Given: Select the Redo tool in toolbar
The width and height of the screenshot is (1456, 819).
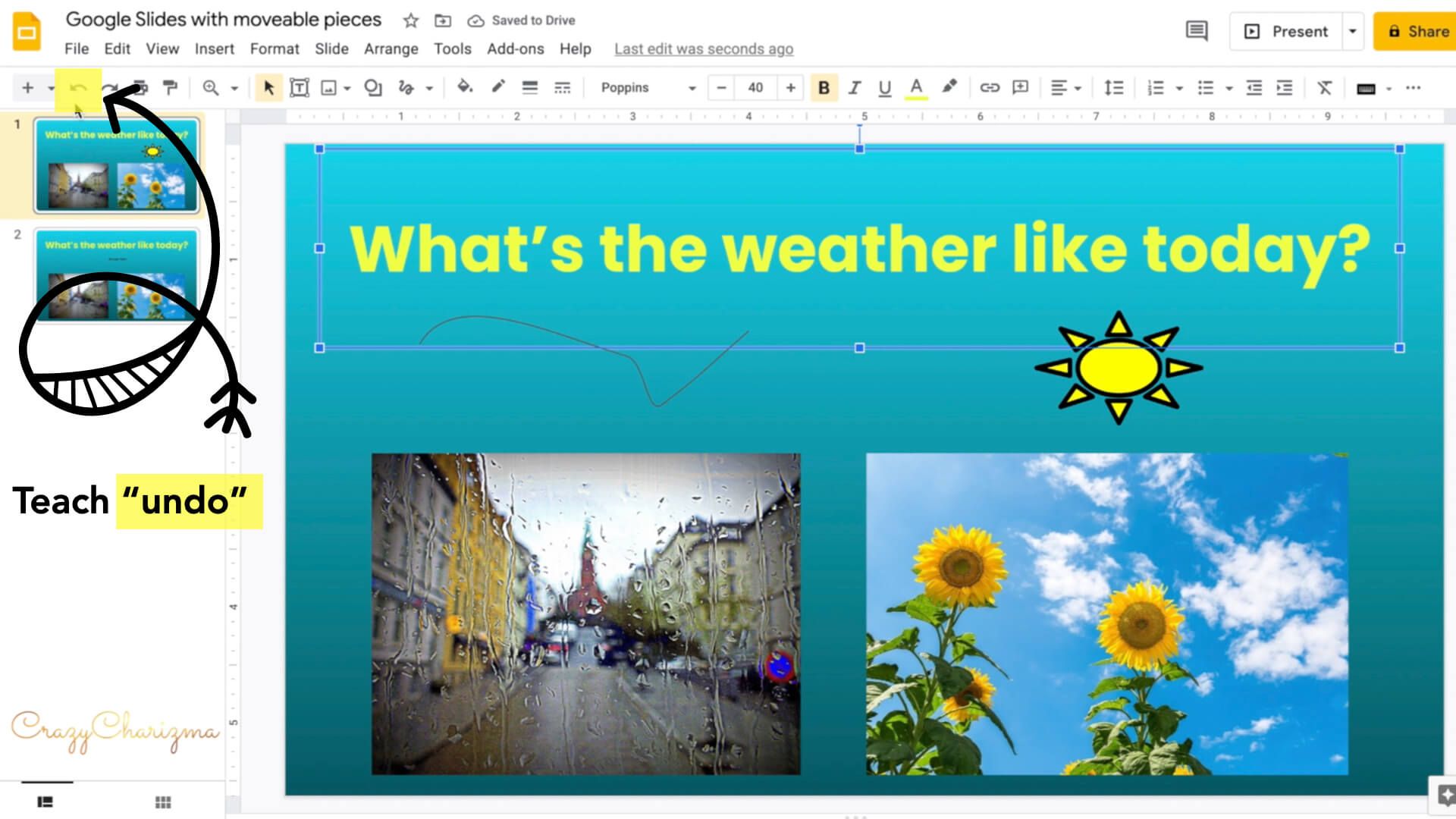Looking at the screenshot, I should click(109, 88).
